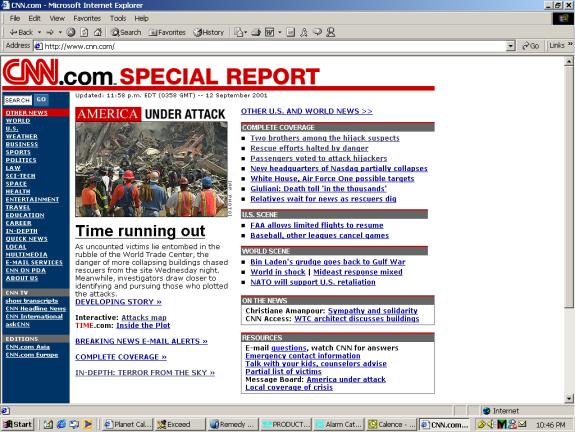Open the Mail toolbar icon
The image size is (575, 432).
(240, 32)
